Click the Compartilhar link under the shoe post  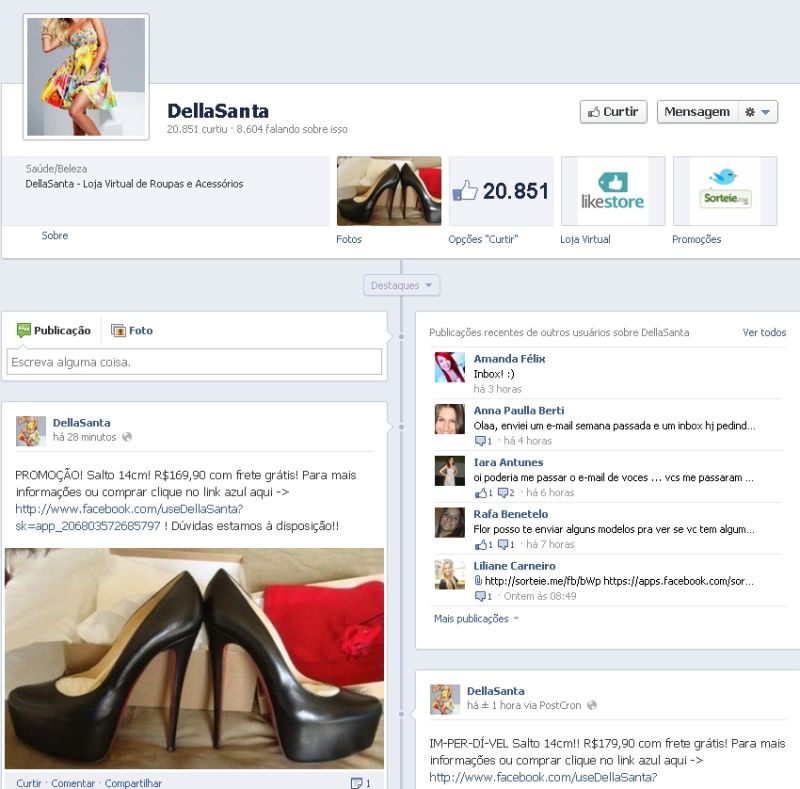point(133,783)
